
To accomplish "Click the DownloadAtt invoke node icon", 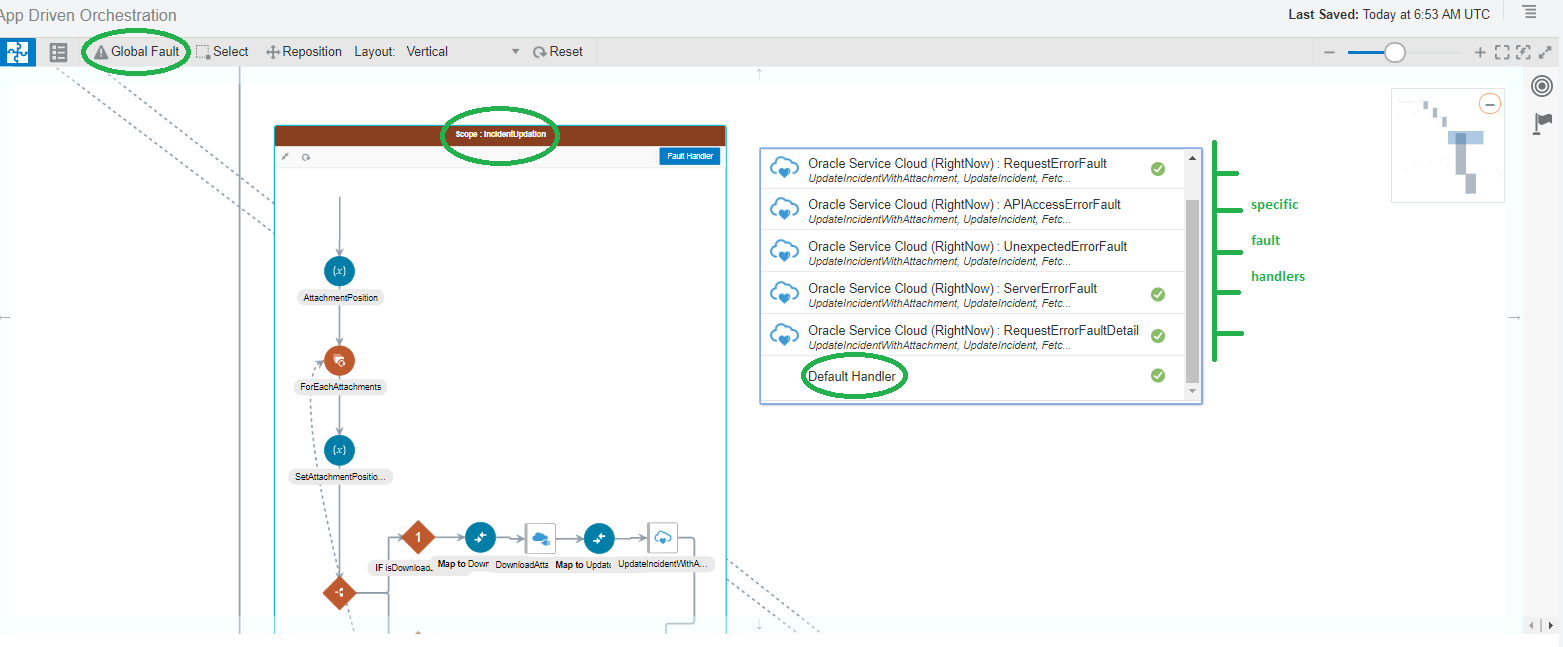I will [540, 538].
